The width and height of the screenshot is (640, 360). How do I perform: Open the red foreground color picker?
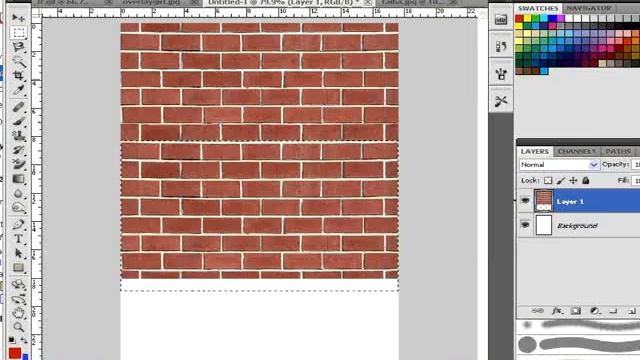coord(15,353)
